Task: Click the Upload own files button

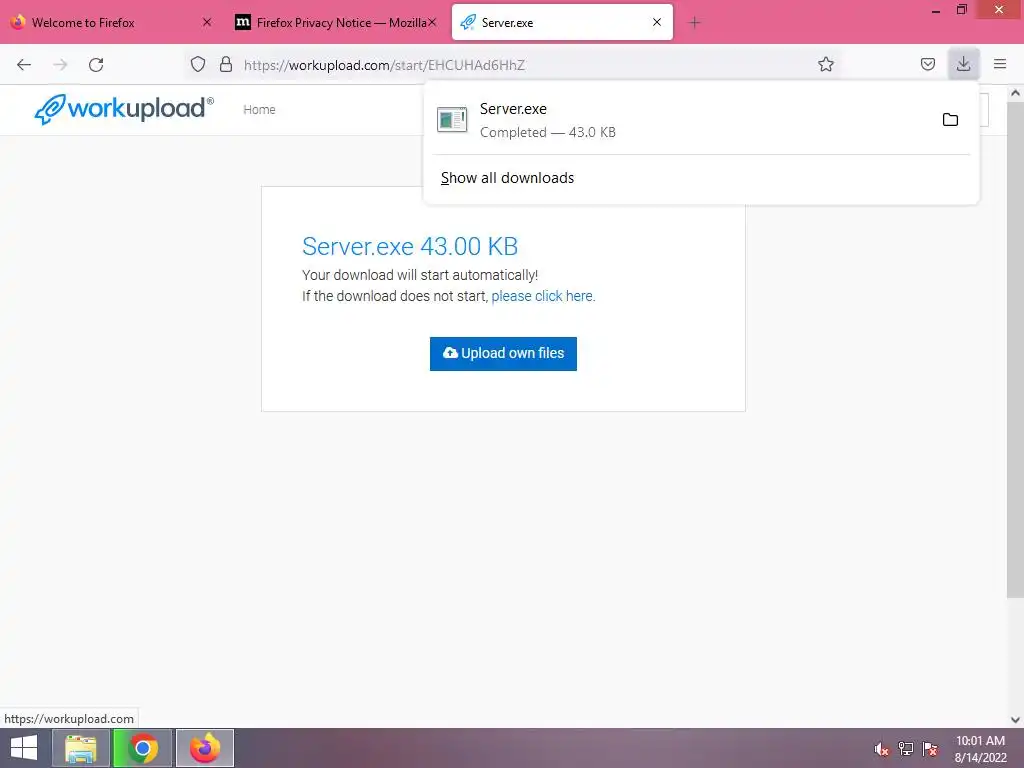Action: click(503, 353)
